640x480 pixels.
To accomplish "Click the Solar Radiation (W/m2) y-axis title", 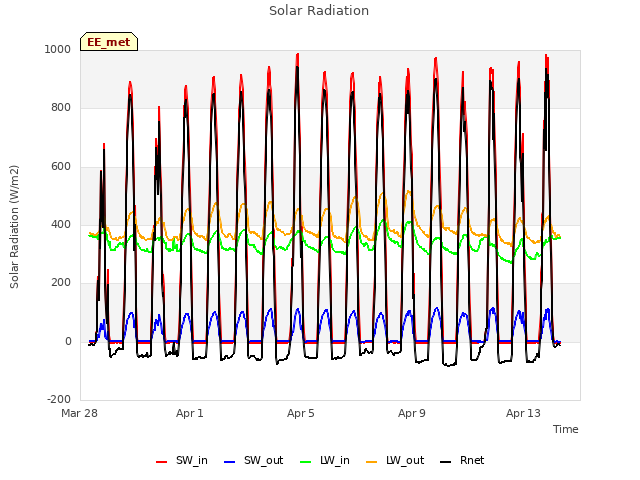I will pos(14,227).
